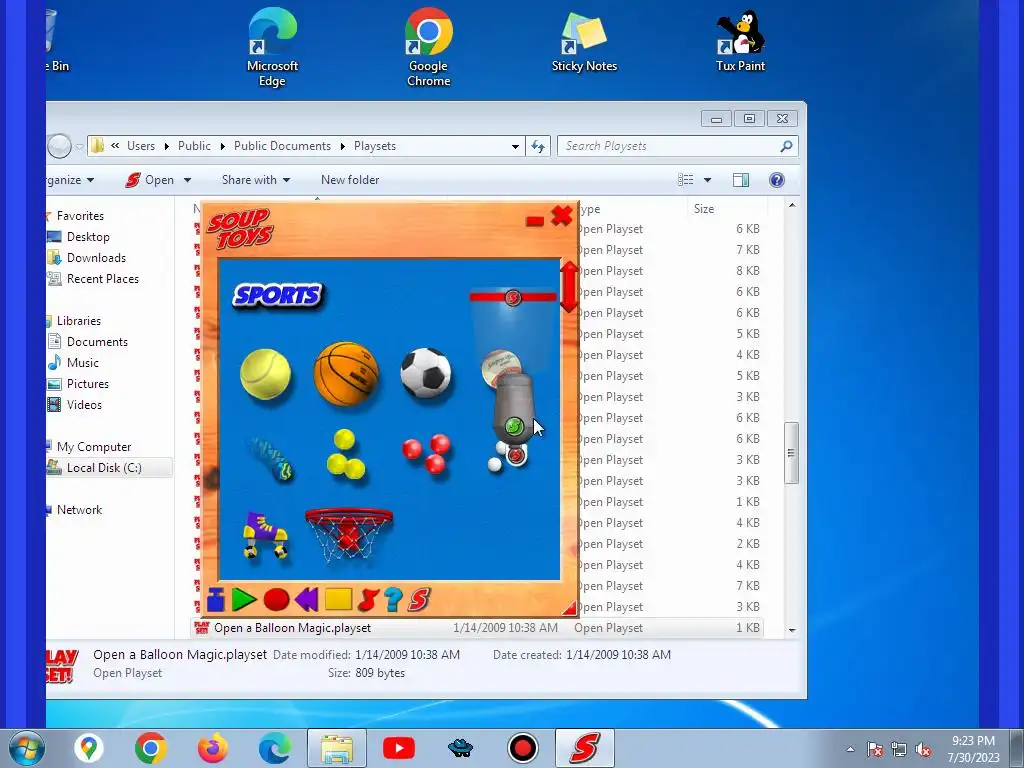The height and width of the screenshot is (768, 1024).
Task: Click the green S button on the cannon
Action: coord(514,427)
